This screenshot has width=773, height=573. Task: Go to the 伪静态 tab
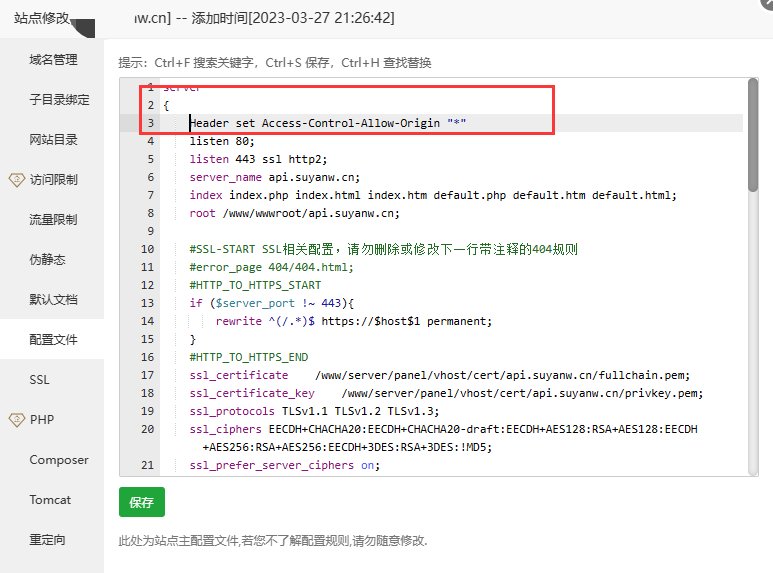click(46, 260)
